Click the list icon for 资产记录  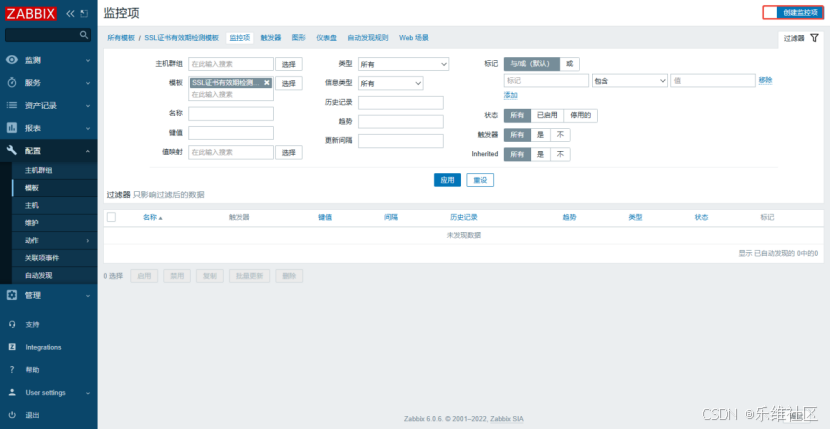[12, 105]
